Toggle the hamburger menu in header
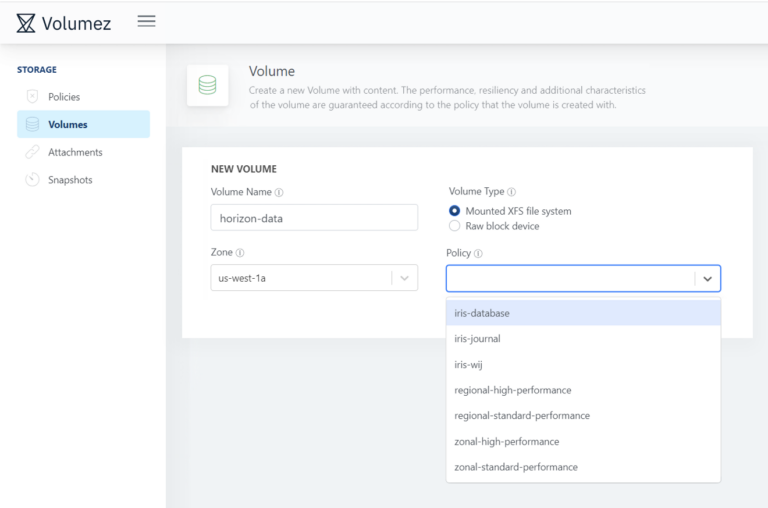Viewport: 768px width, 508px height. (x=146, y=21)
